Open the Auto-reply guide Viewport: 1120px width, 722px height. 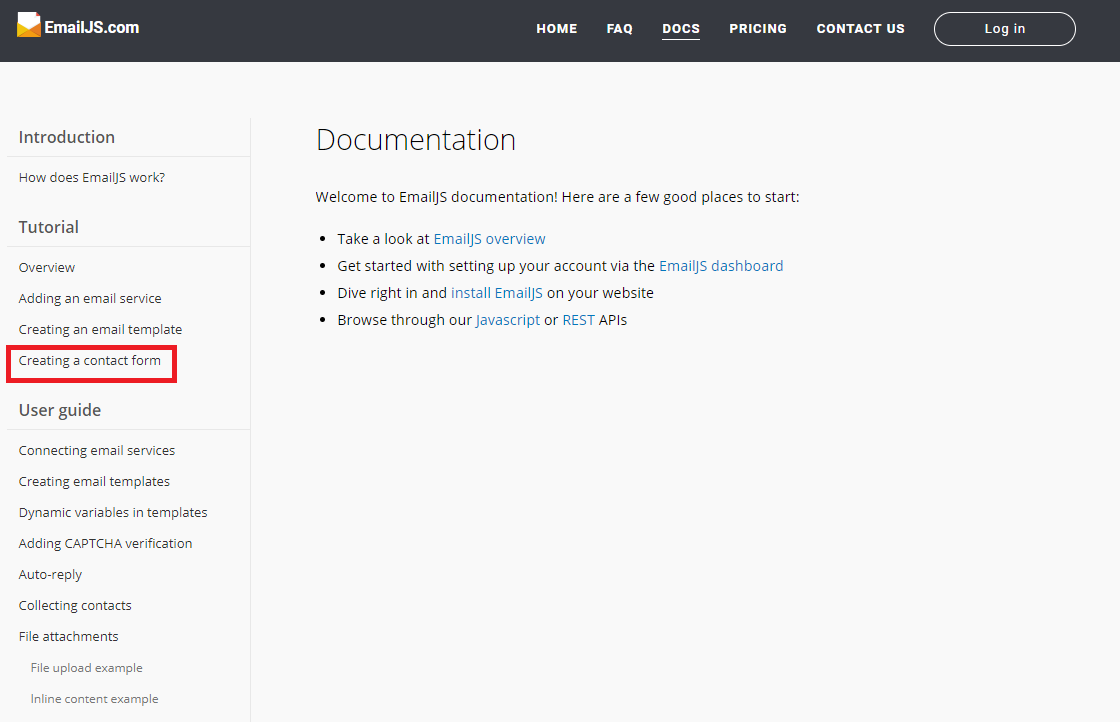(50, 574)
